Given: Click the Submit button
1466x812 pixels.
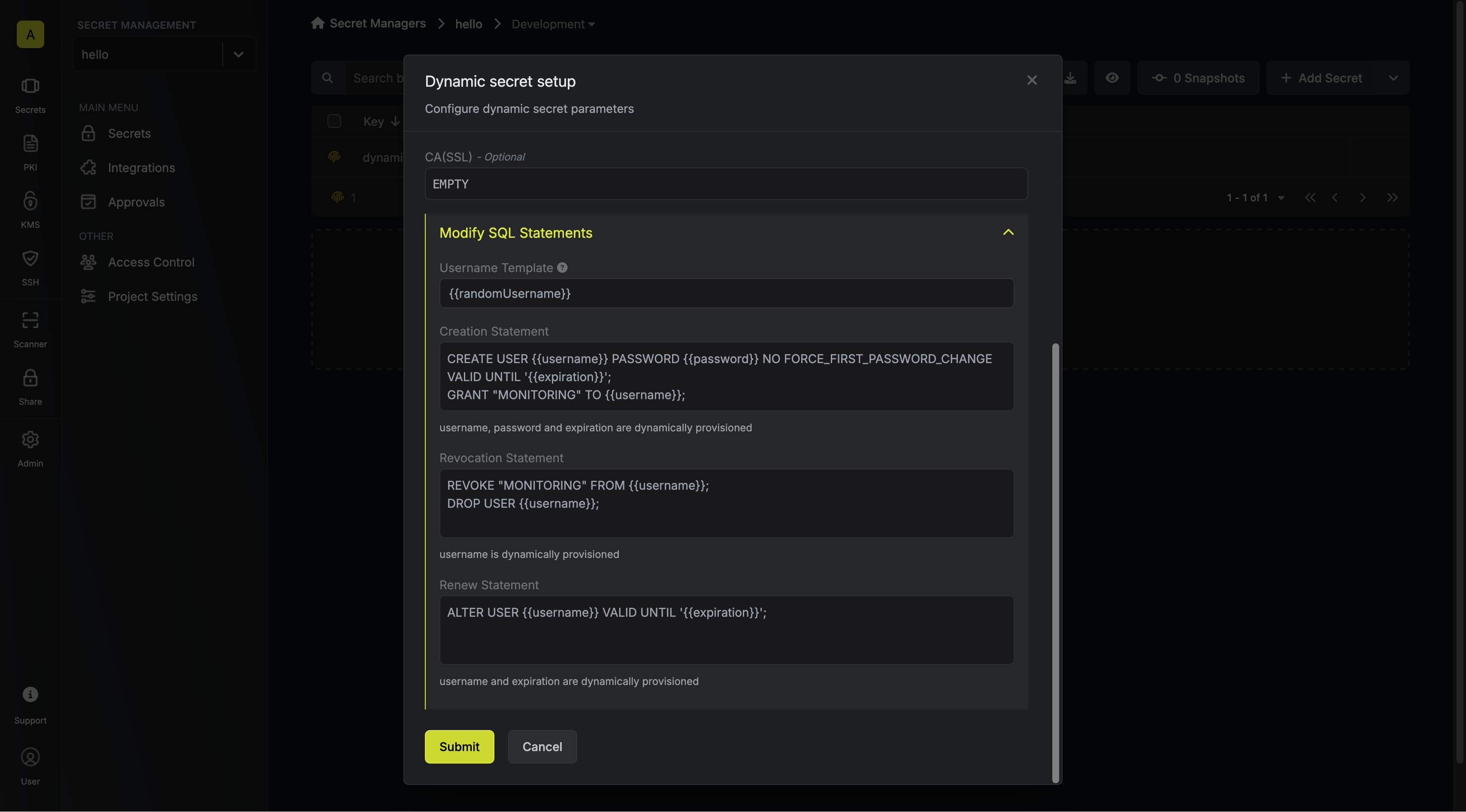Looking at the screenshot, I should coord(459,747).
